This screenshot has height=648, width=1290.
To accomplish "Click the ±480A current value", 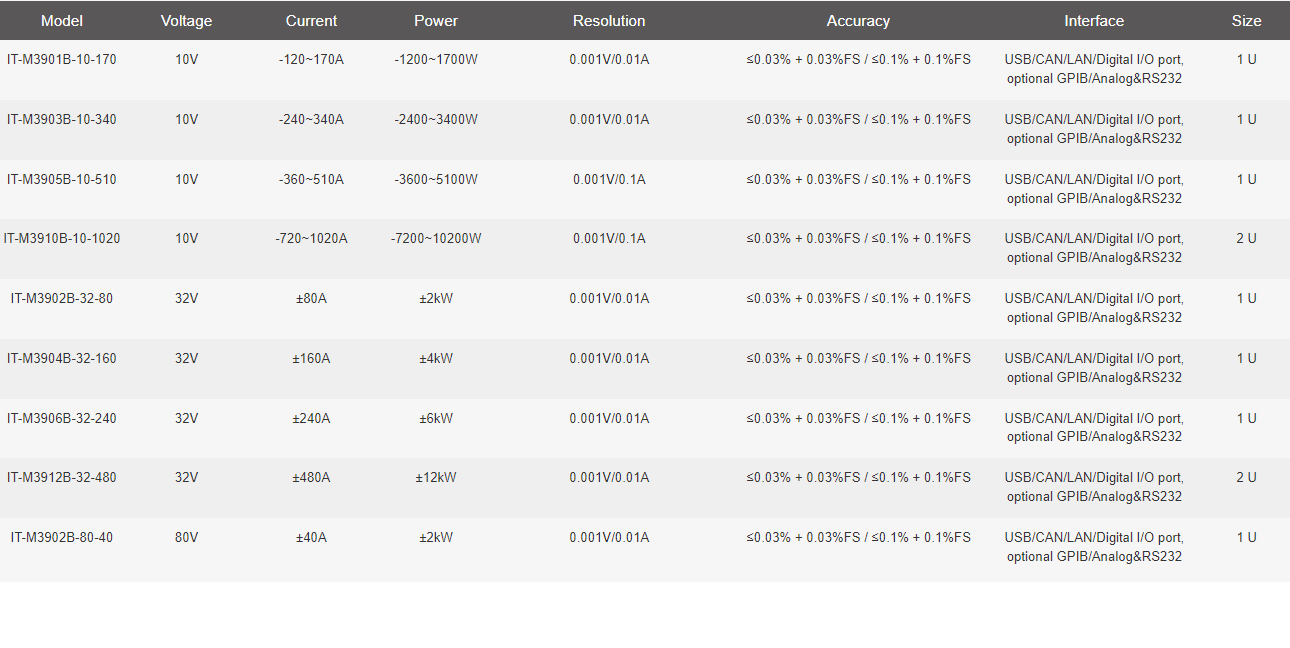I will tap(311, 477).
